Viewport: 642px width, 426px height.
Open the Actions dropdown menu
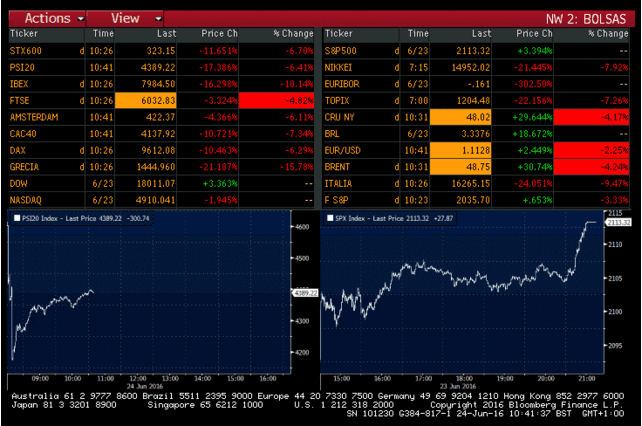pos(46,18)
